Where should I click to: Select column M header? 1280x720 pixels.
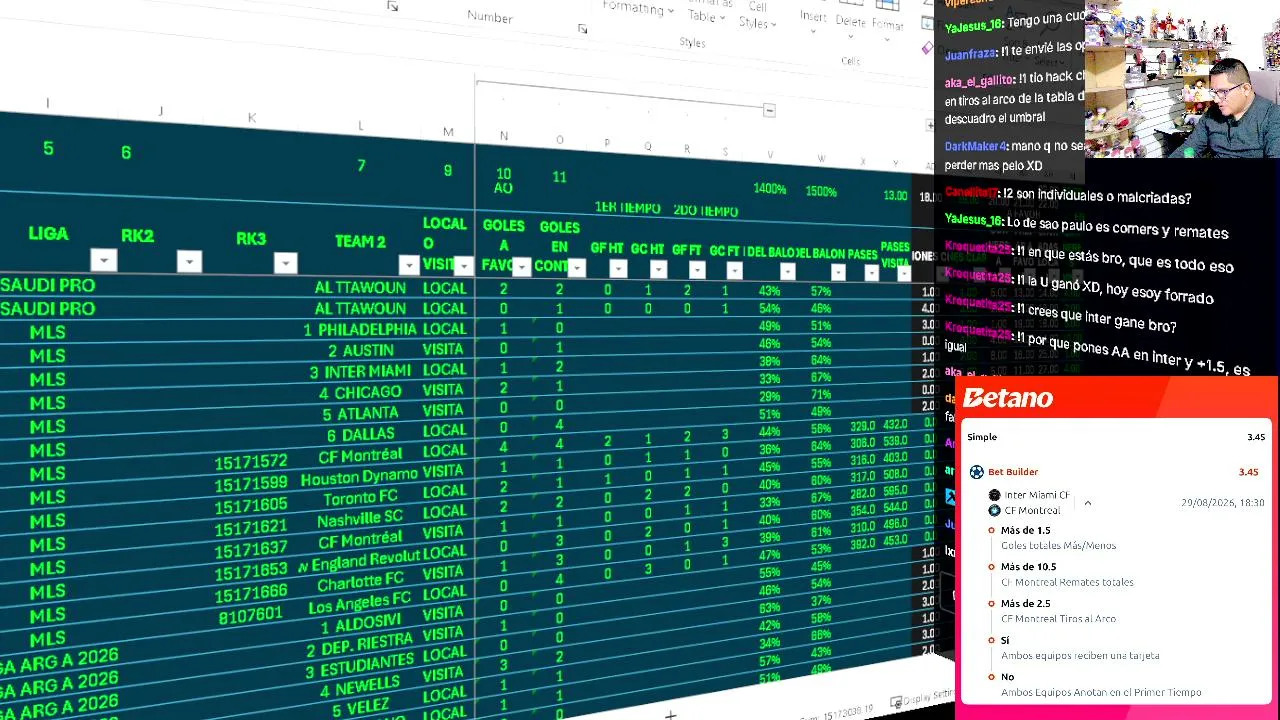point(448,132)
